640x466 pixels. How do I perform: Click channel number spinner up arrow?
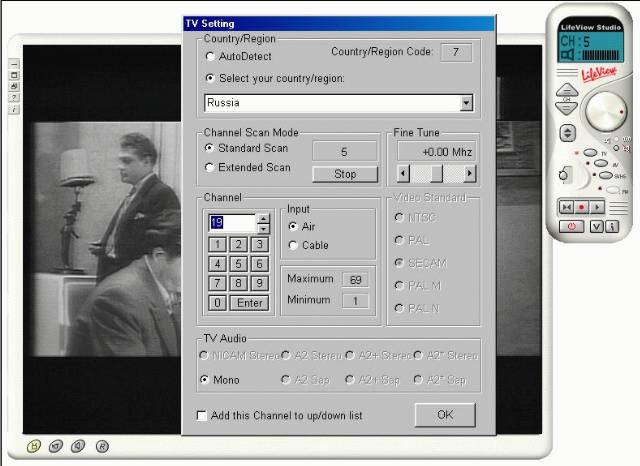[x=264, y=219]
